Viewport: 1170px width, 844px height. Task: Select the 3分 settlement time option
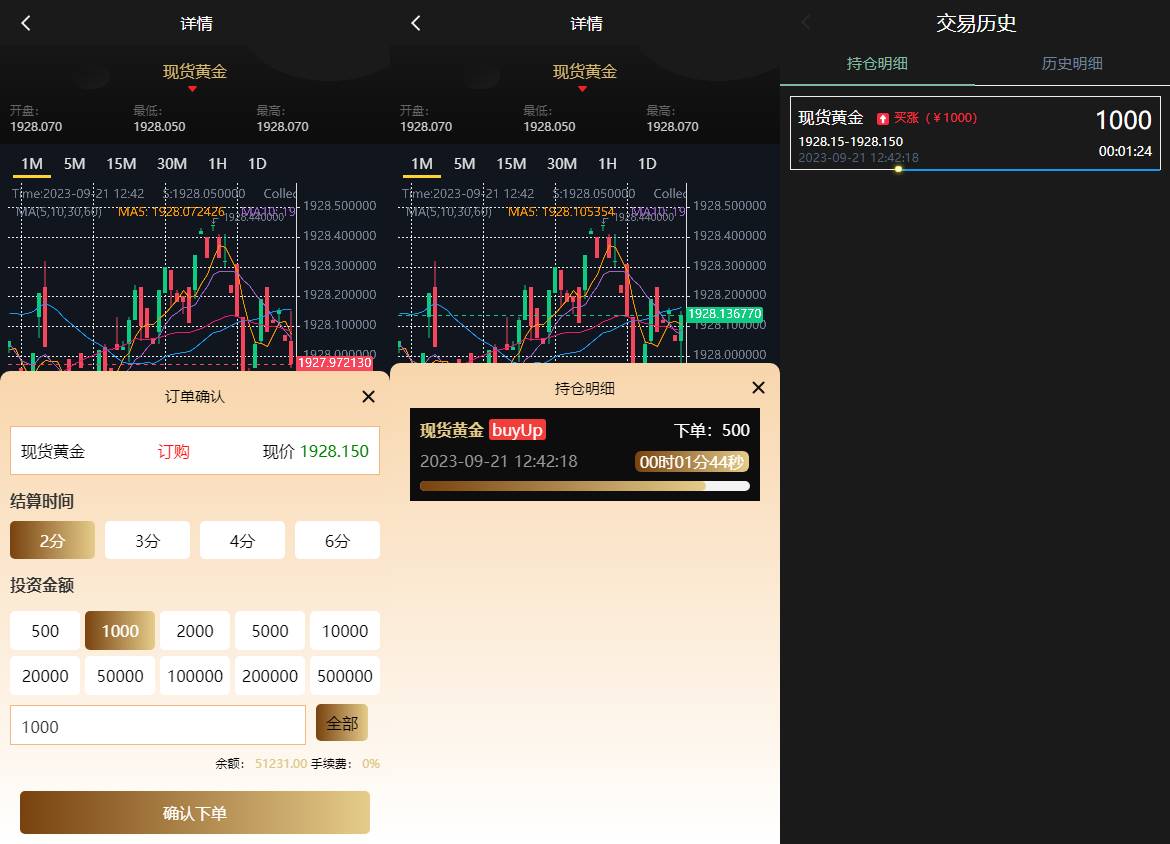147,539
